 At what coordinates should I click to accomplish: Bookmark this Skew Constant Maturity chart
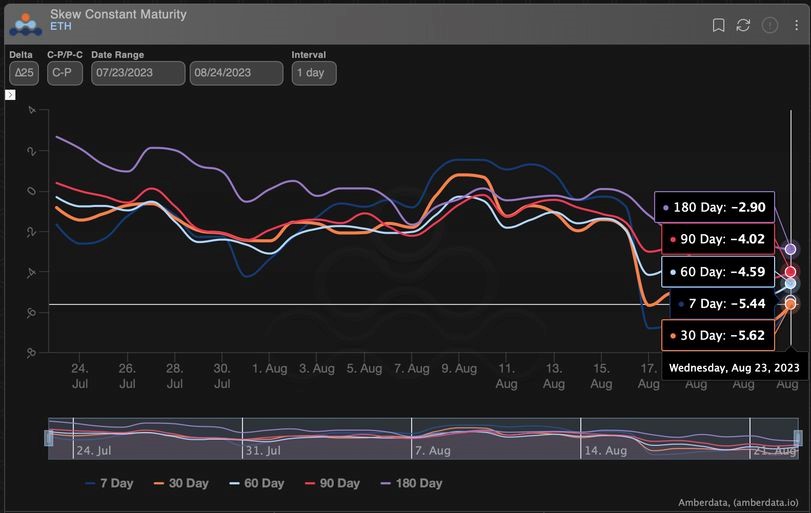(x=718, y=25)
